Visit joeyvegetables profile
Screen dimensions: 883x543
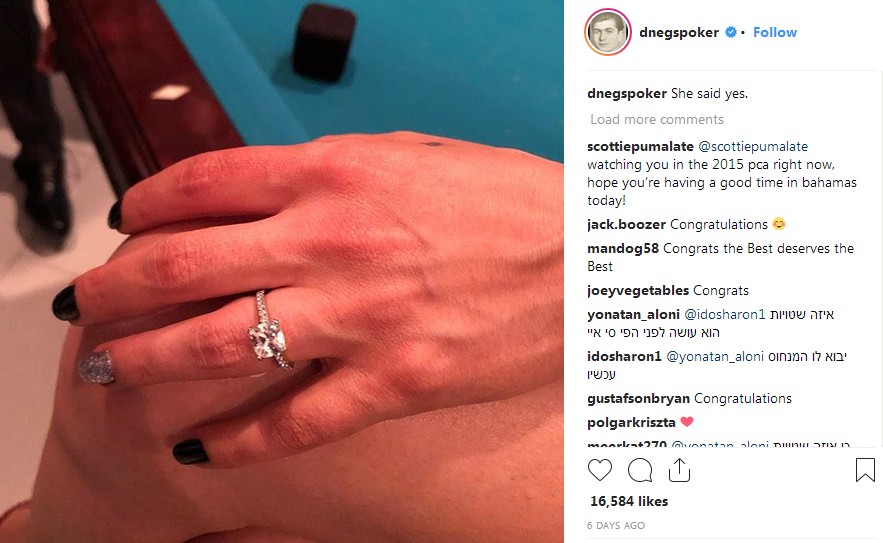[638, 291]
